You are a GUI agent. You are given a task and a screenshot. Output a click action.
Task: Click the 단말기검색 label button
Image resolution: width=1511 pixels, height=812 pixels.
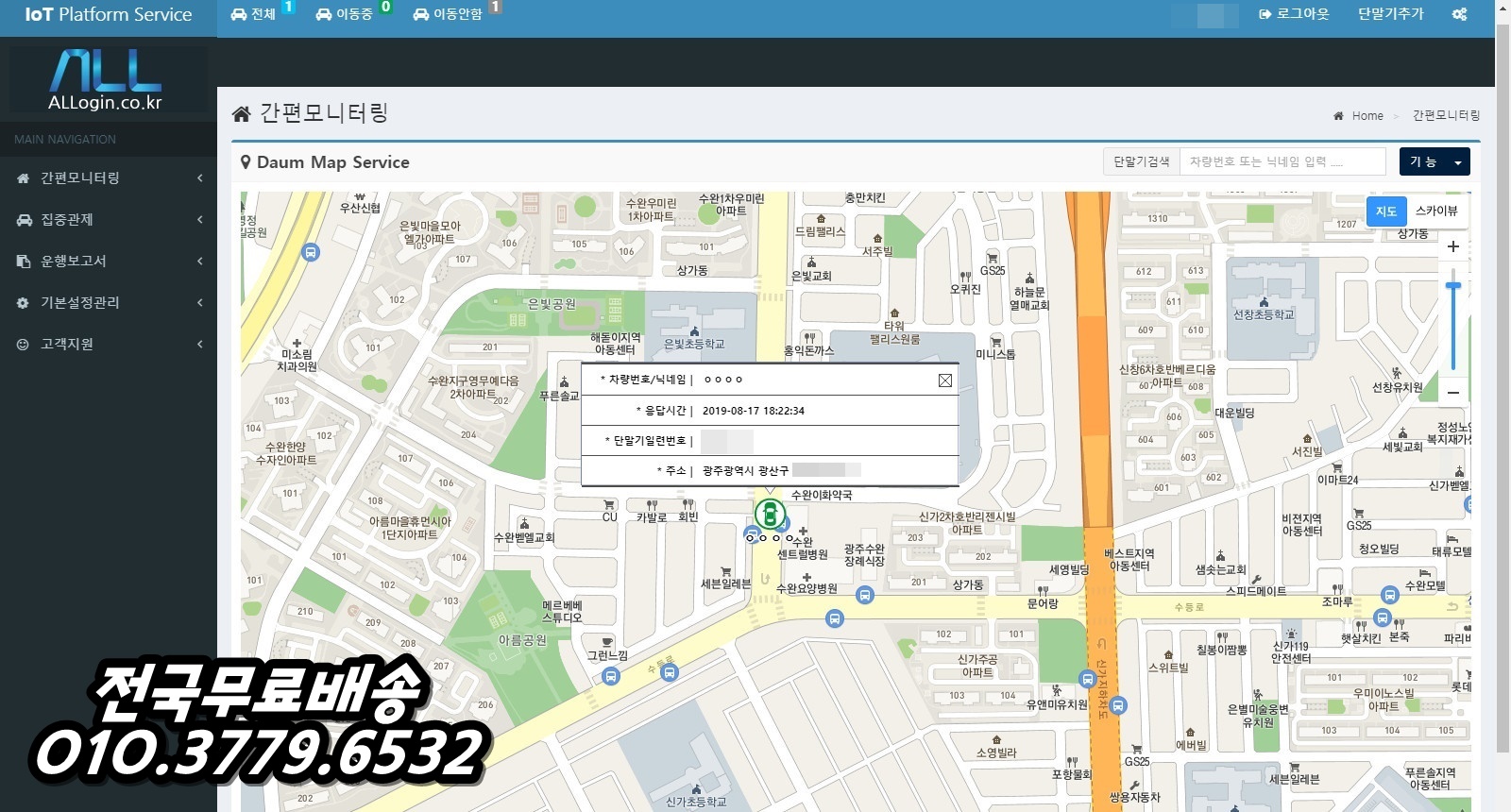tap(1141, 161)
